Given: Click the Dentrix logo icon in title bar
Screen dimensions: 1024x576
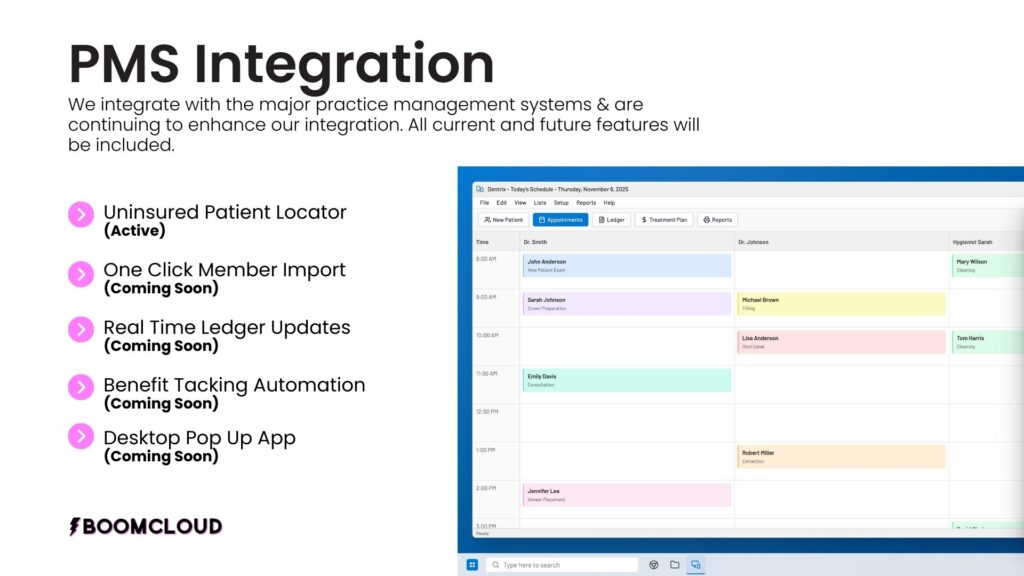Looking at the screenshot, I should point(480,189).
